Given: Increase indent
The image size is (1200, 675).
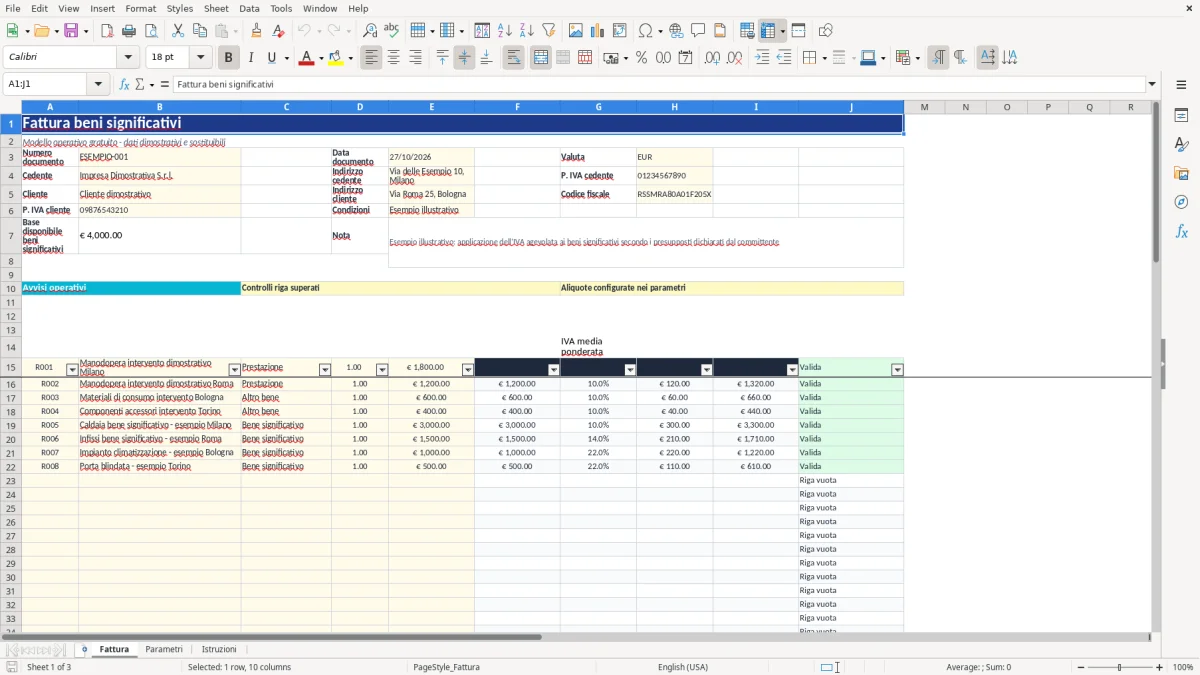Looking at the screenshot, I should [762, 58].
